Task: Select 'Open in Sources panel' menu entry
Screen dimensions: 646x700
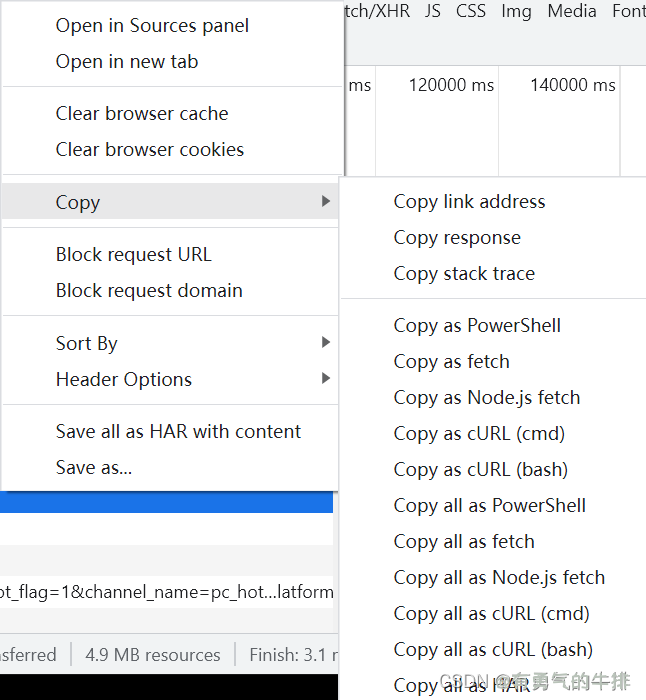Action: (152, 26)
